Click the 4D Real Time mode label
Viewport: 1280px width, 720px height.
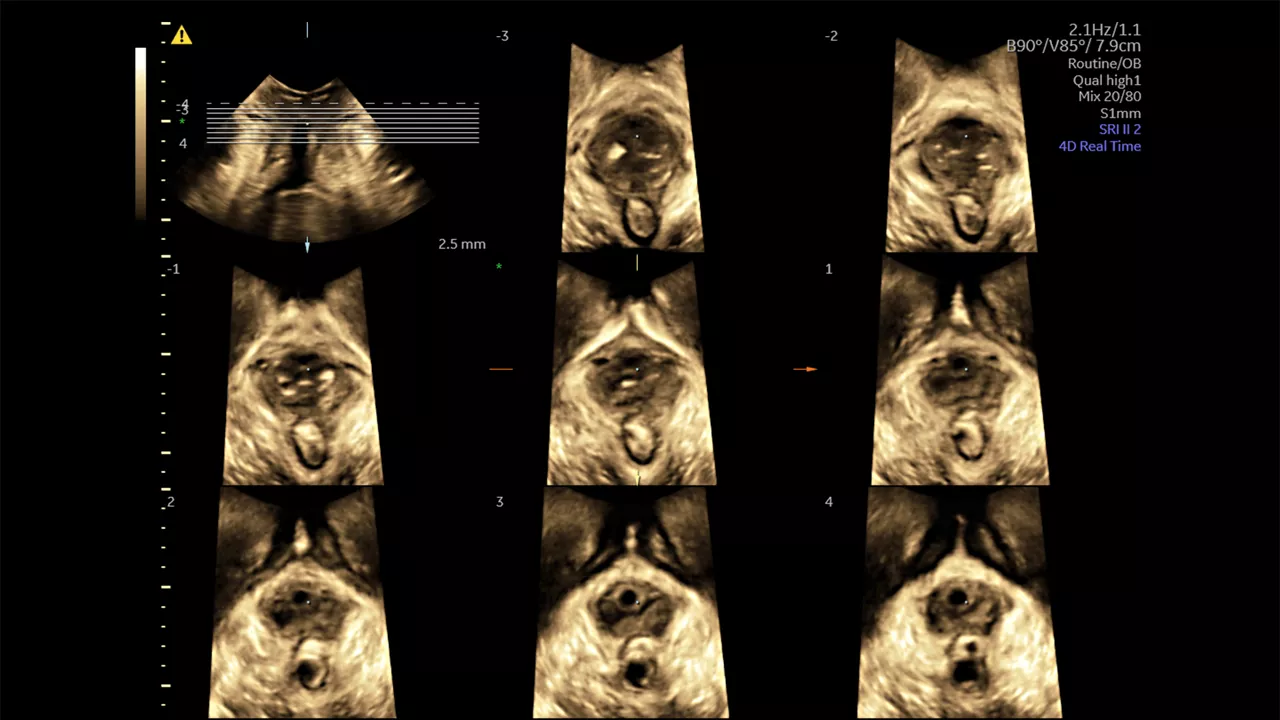click(1100, 146)
